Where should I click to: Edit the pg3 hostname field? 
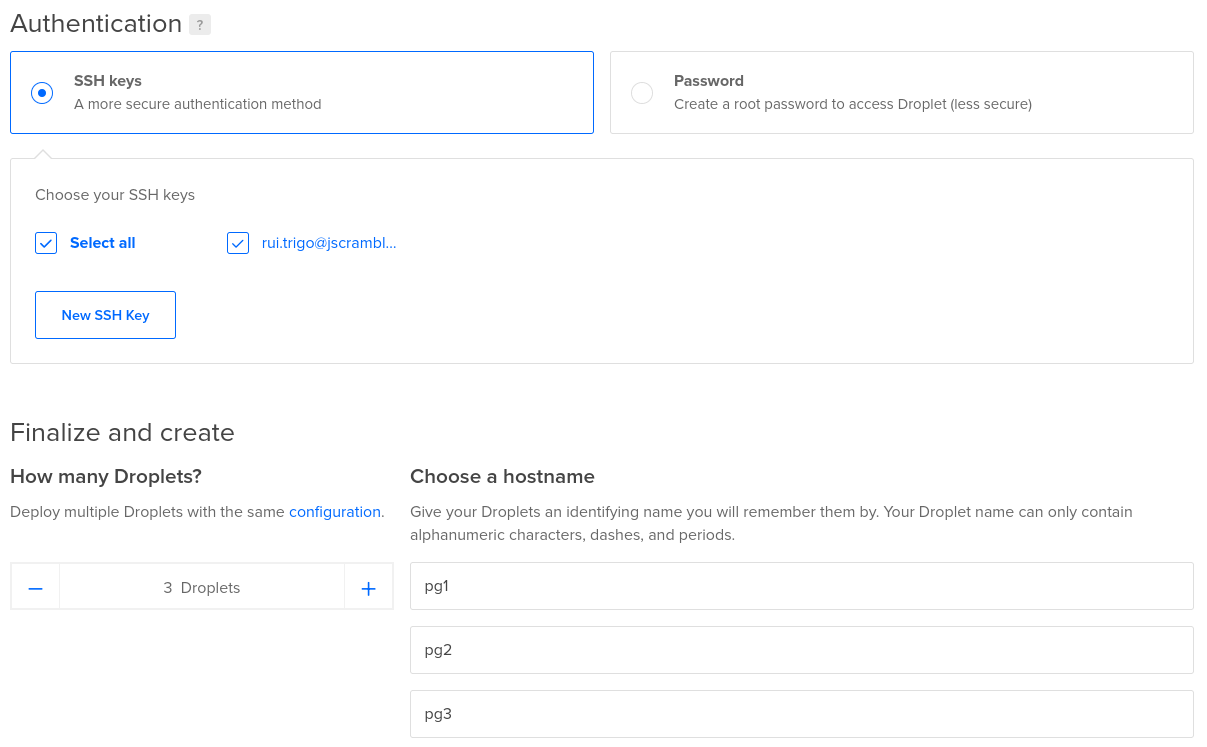[801, 714]
